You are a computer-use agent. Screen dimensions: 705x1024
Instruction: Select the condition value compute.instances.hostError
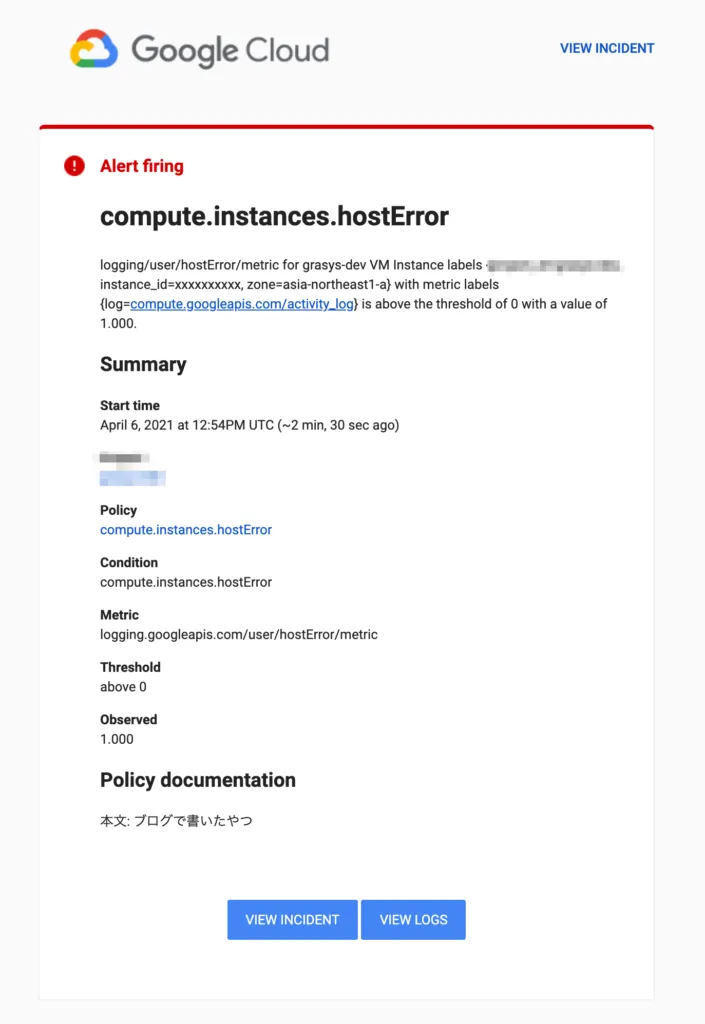(x=186, y=582)
